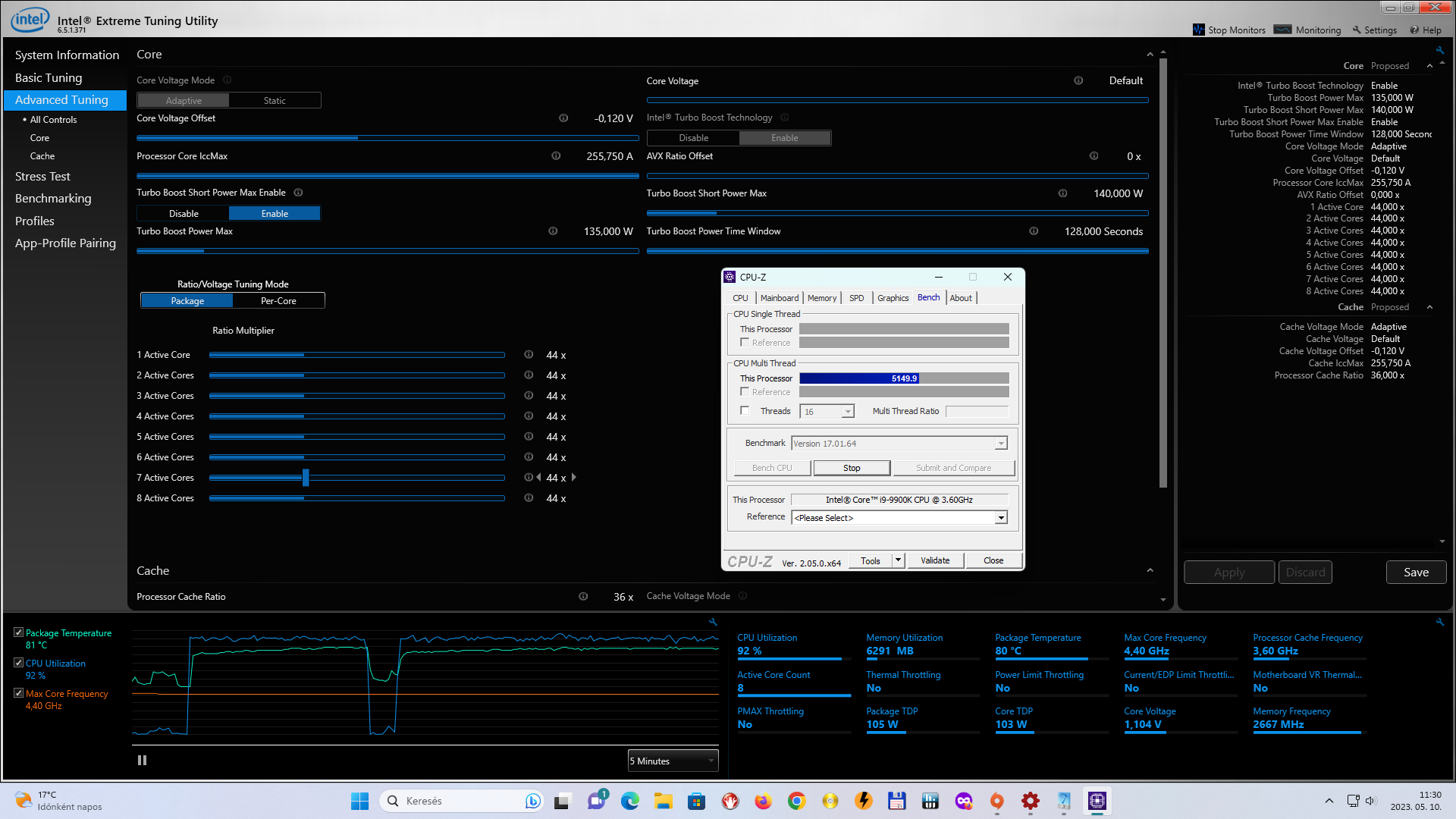Open the 5 Minutes time range dropdown
This screenshot has width=1456, height=819.
673,761
